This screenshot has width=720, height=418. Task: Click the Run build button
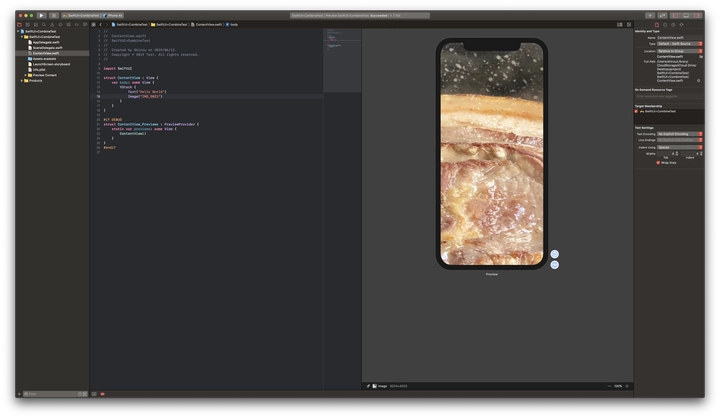[x=41, y=16]
